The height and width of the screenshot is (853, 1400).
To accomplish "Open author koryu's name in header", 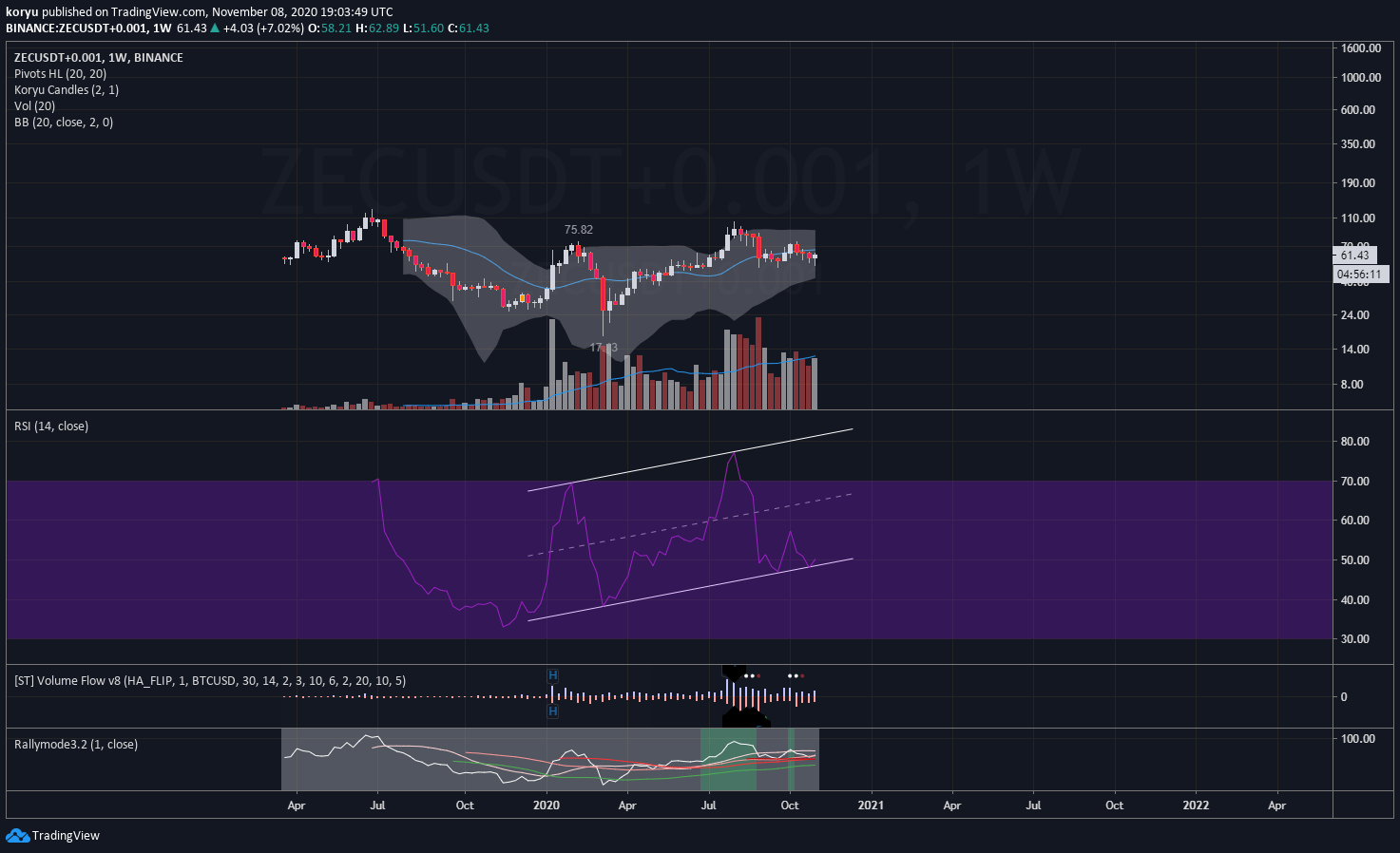I will [x=22, y=12].
